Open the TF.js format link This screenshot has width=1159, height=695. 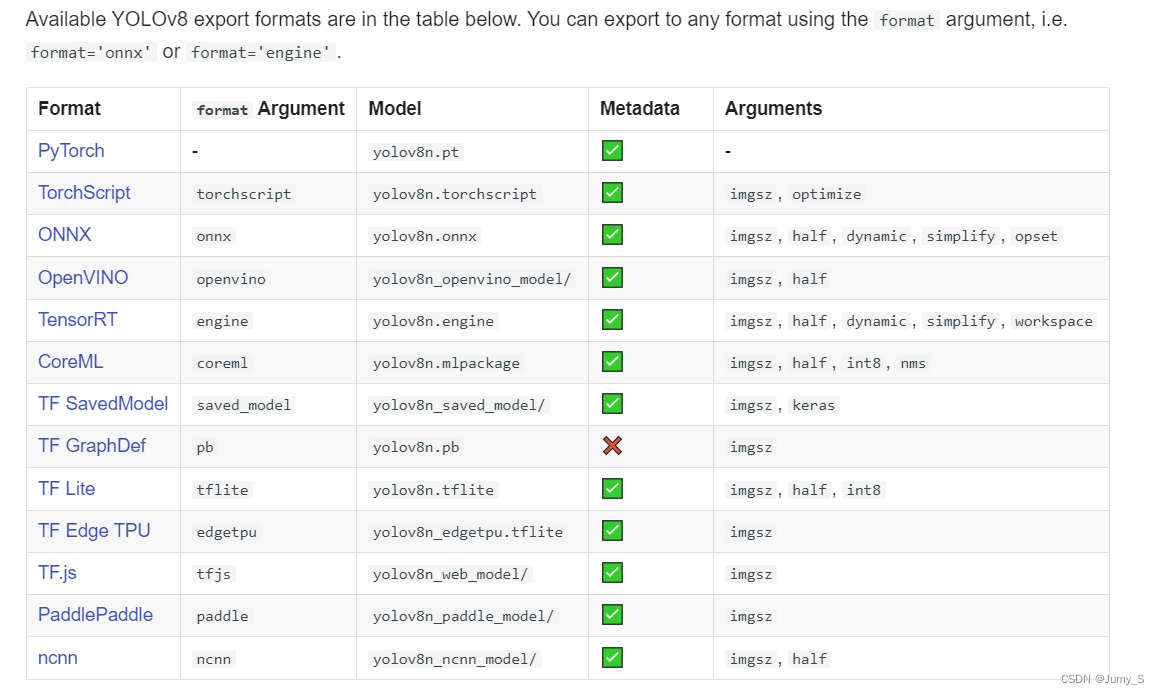tap(57, 573)
